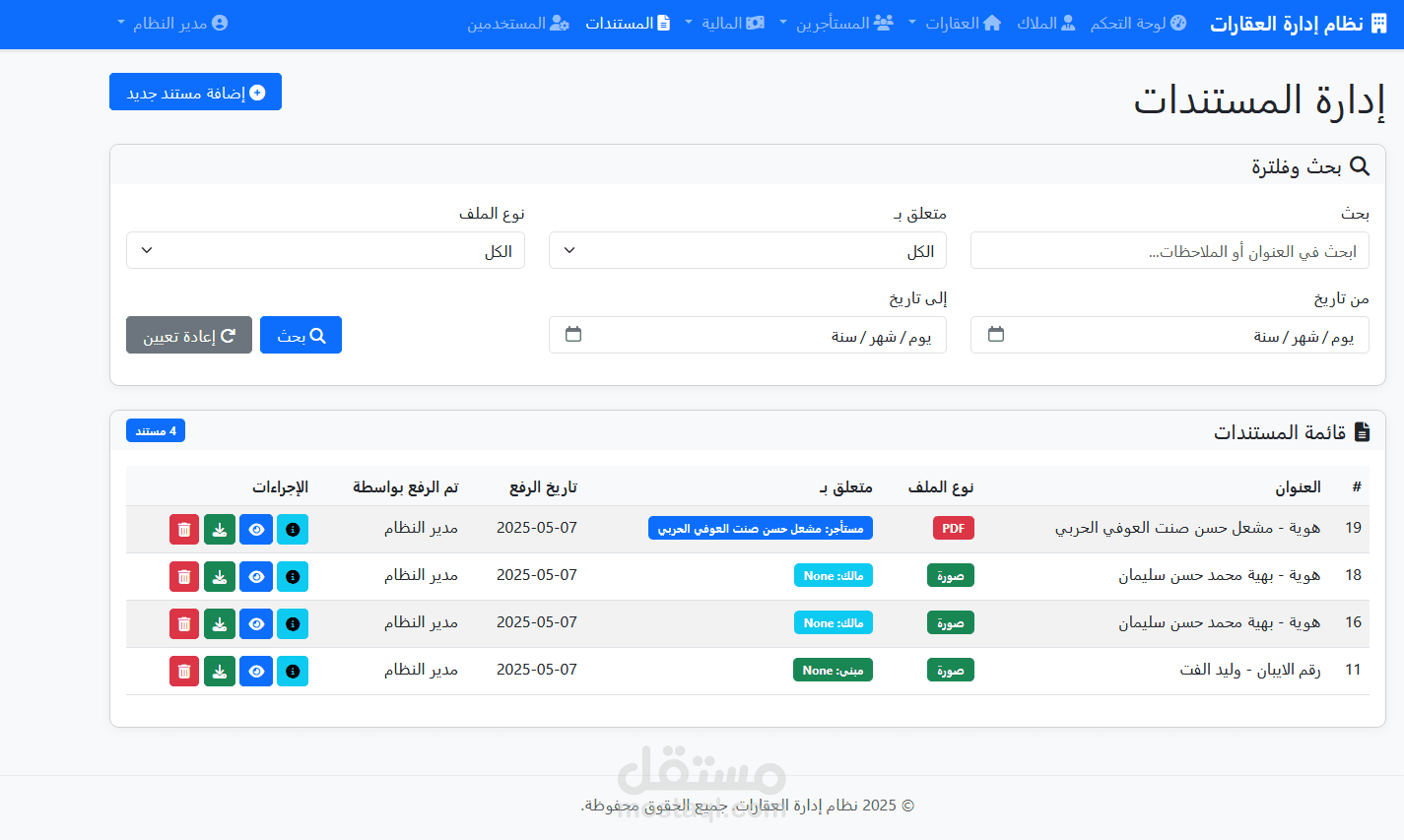Delete document 18 with trash icon

[184, 577]
